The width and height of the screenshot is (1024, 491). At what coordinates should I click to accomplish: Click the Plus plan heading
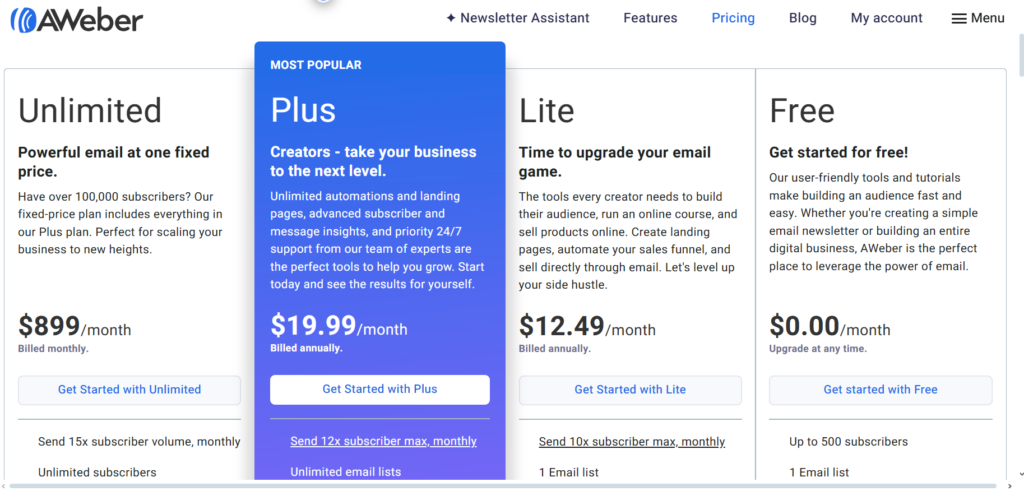pyautogui.click(x=303, y=110)
